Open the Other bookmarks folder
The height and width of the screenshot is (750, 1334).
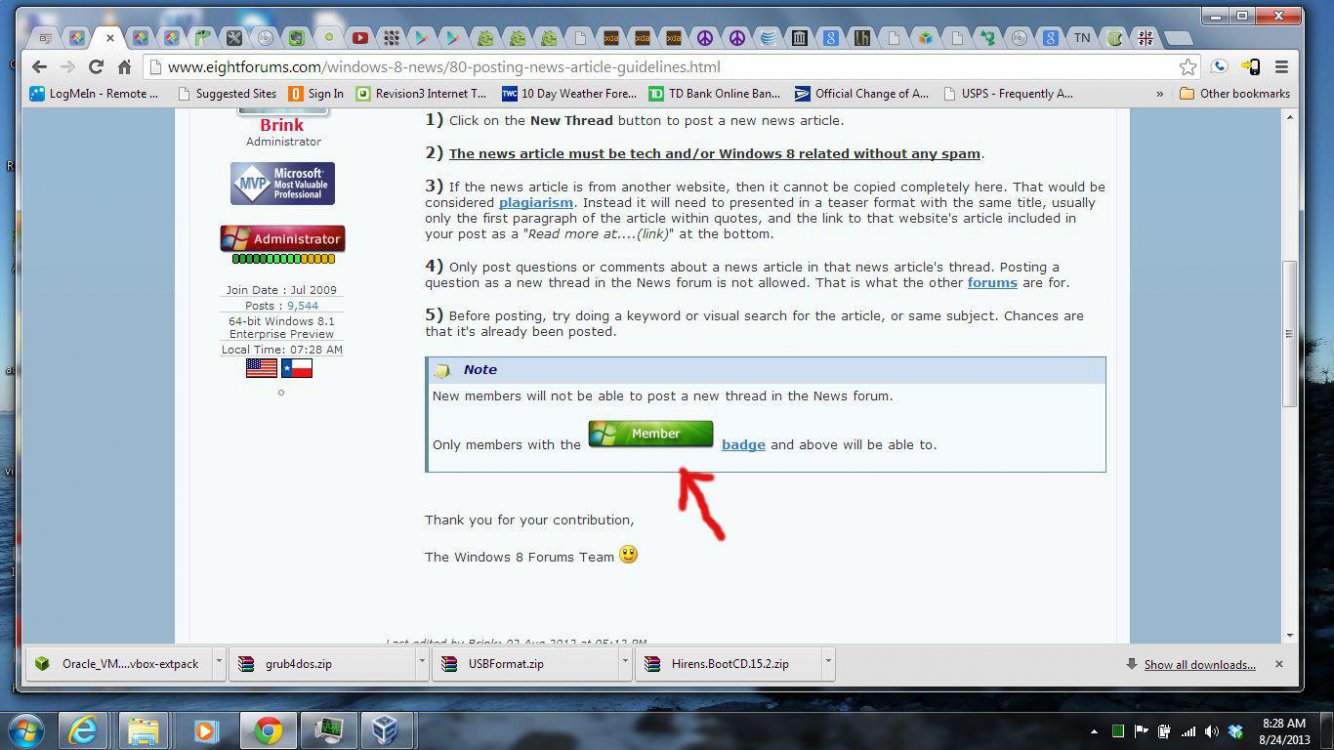click(x=1234, y=94)
